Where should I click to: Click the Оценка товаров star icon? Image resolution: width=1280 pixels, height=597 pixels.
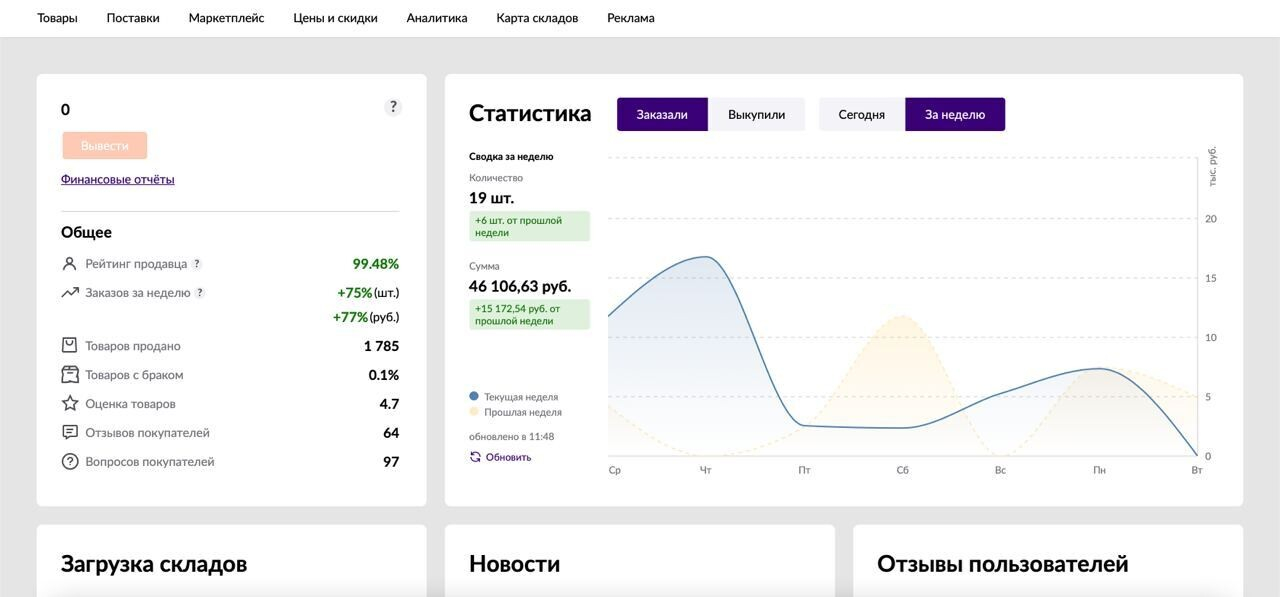click(70, 403)
